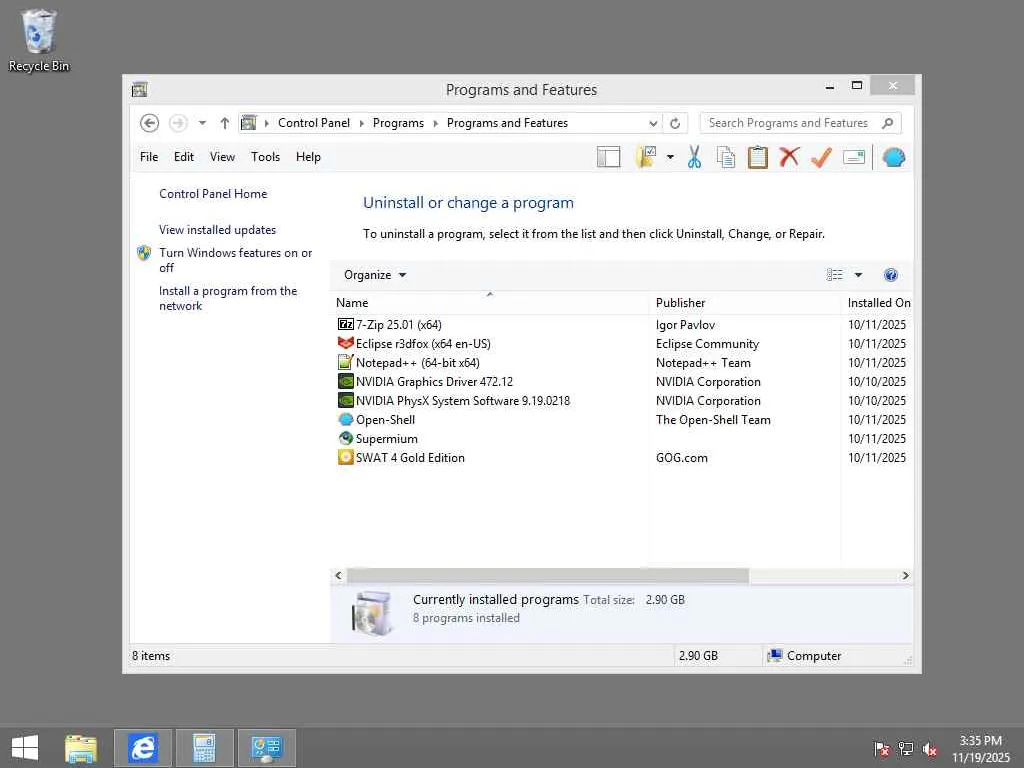Open View installed updates link
Viewport: 1024px width, 768px height.
pos(217,230)
